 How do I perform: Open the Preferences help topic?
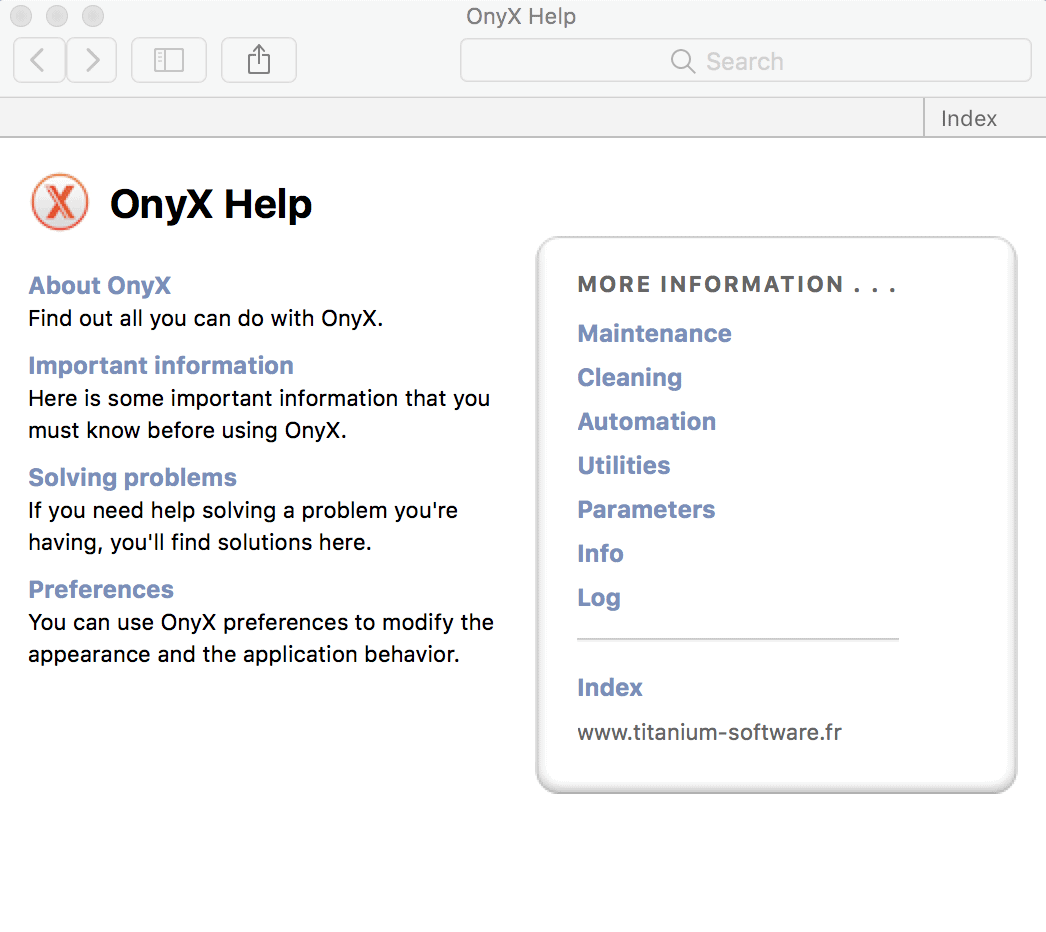100,589
